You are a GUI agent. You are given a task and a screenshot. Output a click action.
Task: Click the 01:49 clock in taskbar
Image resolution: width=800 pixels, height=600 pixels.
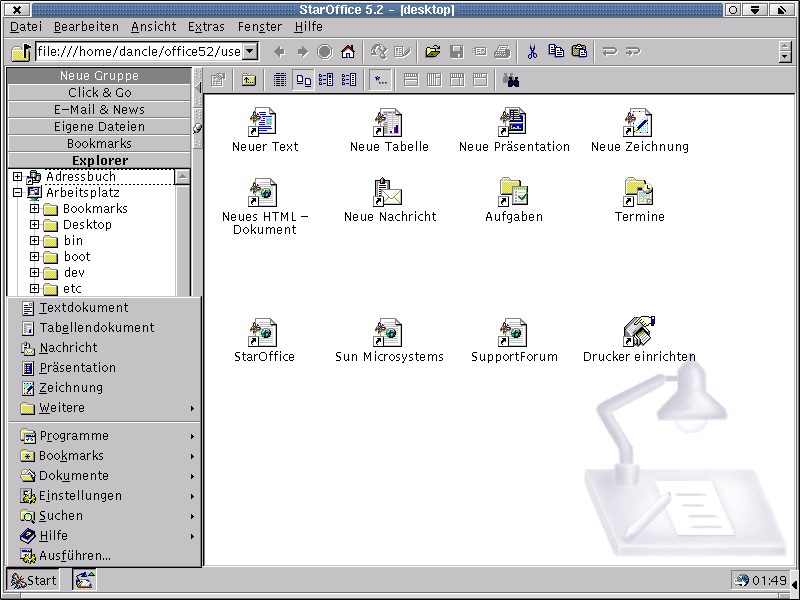tap(769, 581)
